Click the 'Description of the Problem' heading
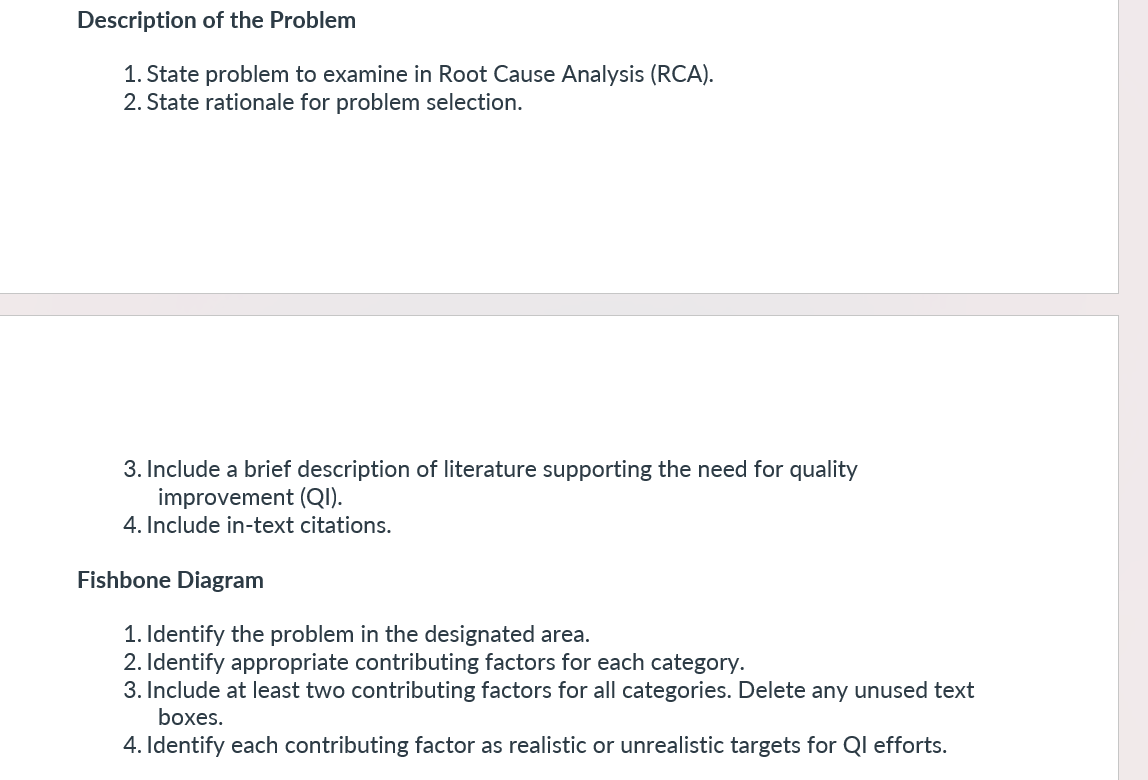Viewport: 1148px width, 780px height. click(217, 21)
